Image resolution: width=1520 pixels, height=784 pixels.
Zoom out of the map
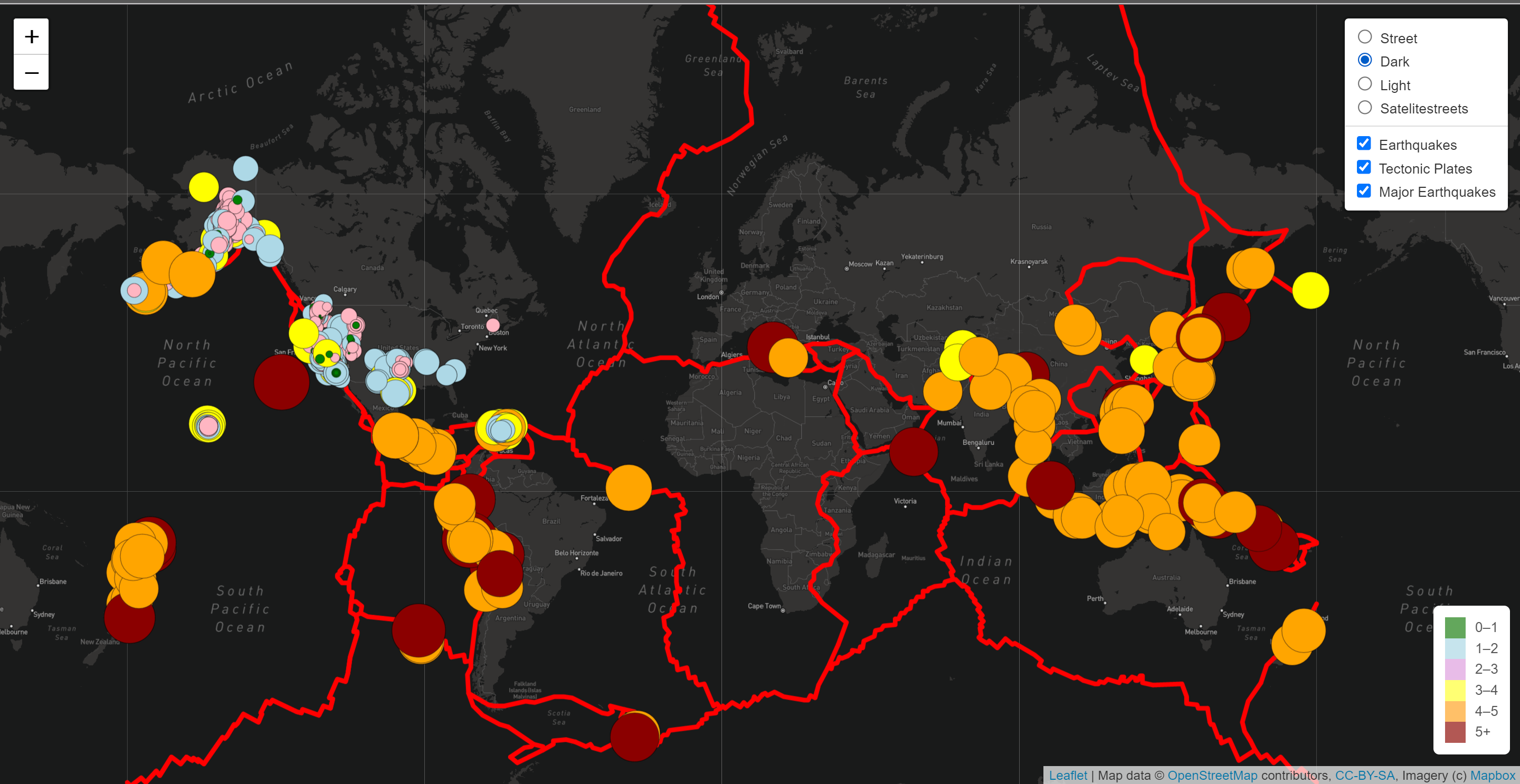31,73
